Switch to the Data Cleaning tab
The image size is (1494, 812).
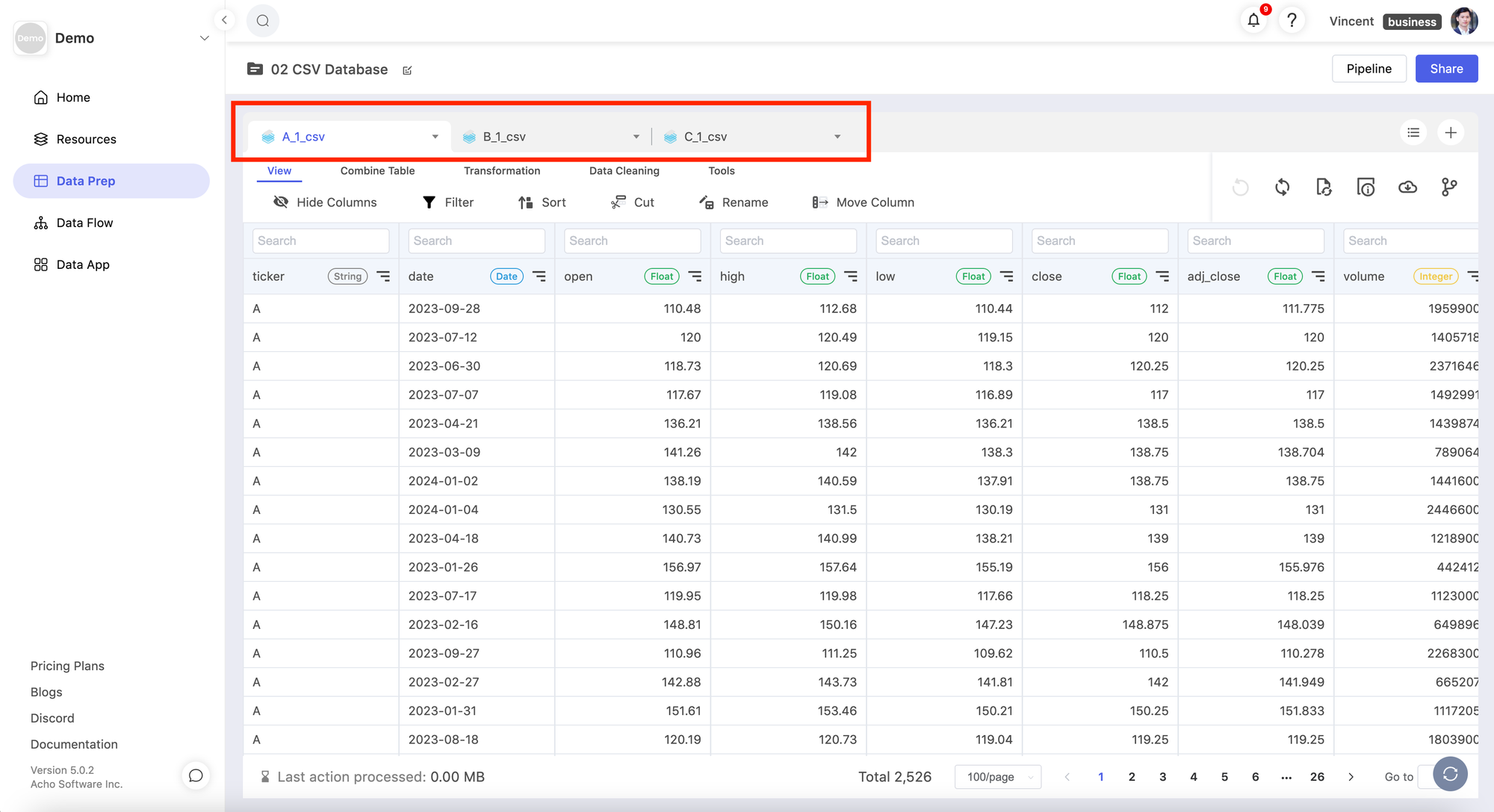pos(624,171)
